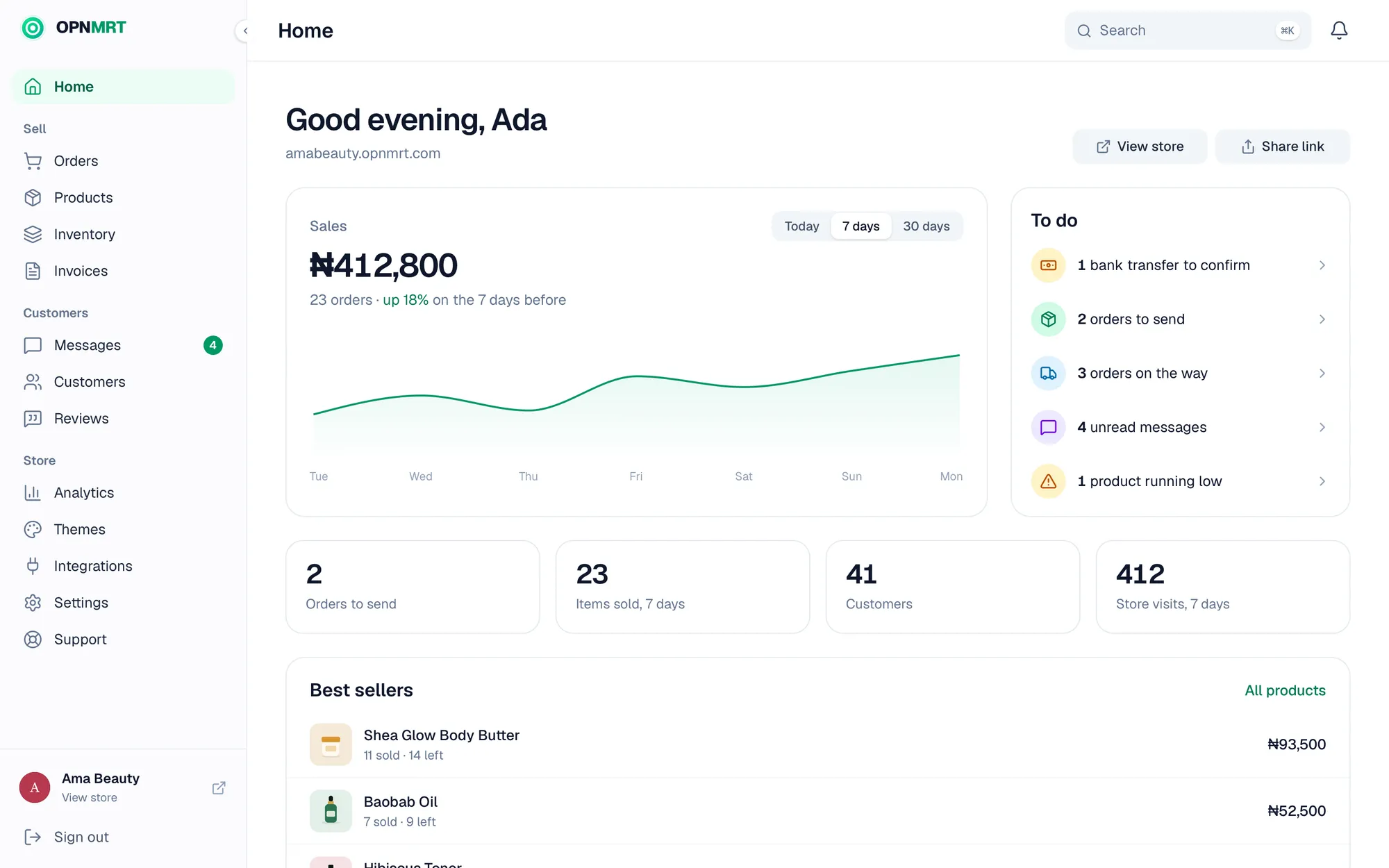Click the Support lifebuoy icon
This screenshot has height=868, width=1389.
coord(33,640)
